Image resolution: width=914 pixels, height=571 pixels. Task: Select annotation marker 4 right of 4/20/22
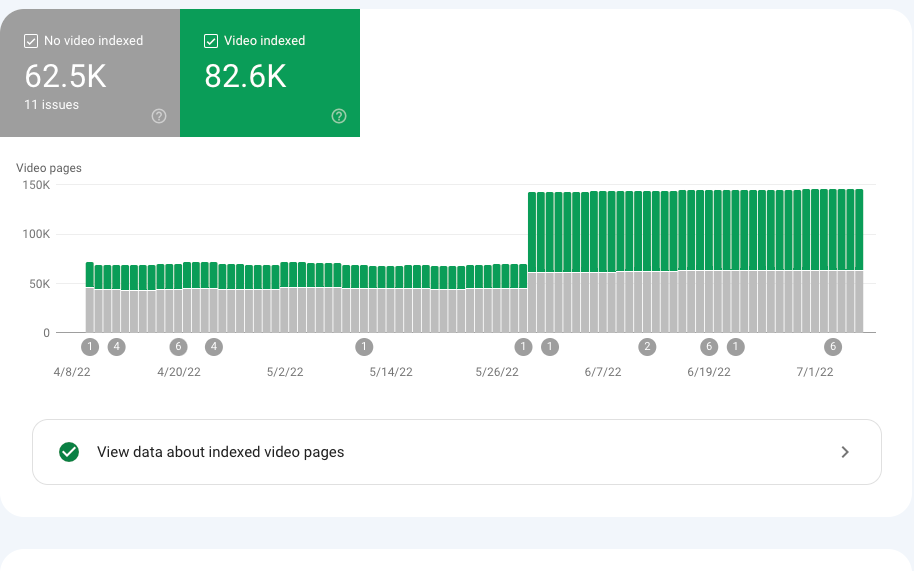[x=213, y=347]
